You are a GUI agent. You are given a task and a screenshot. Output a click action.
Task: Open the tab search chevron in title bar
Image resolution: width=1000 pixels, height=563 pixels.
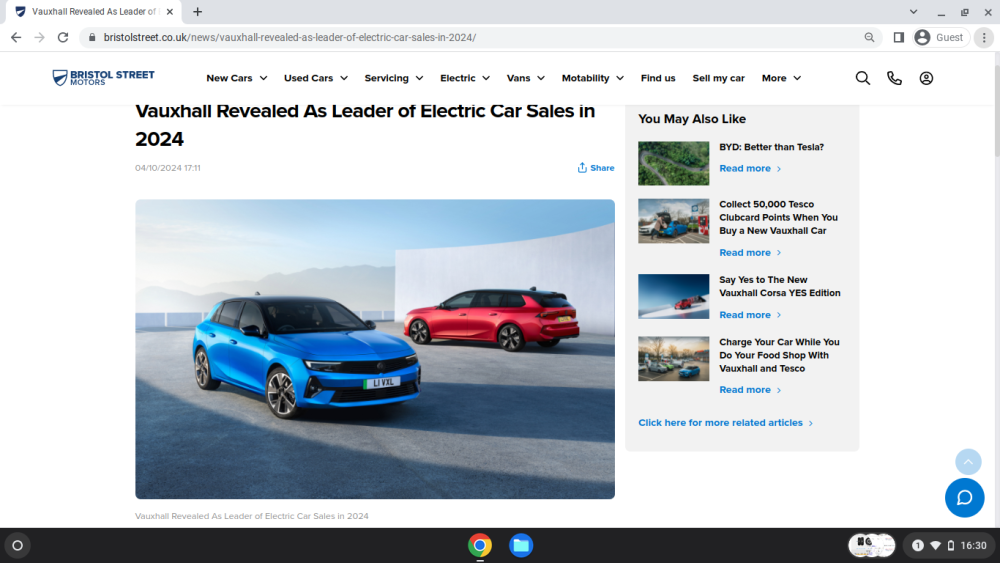[x=913, y=11]
